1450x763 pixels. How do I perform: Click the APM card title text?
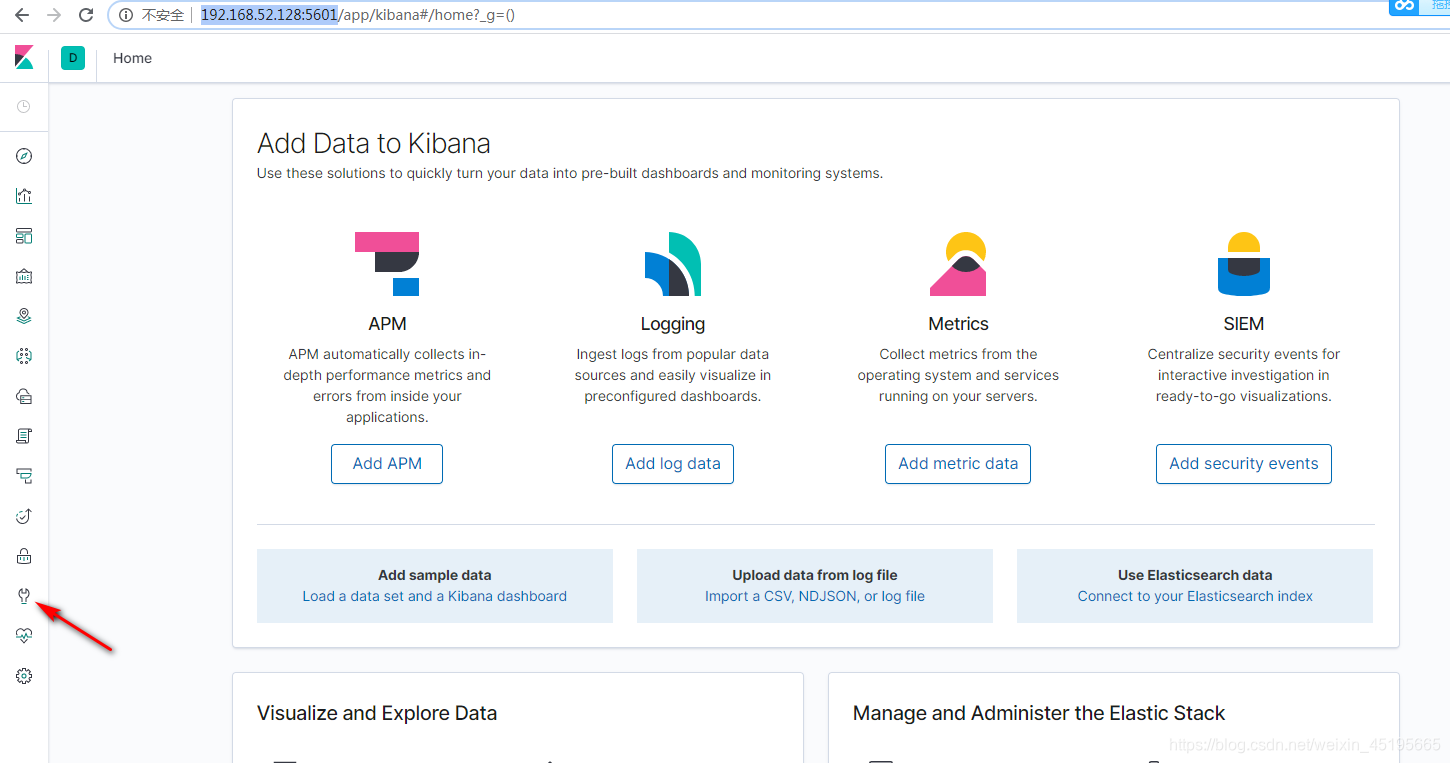387,324
